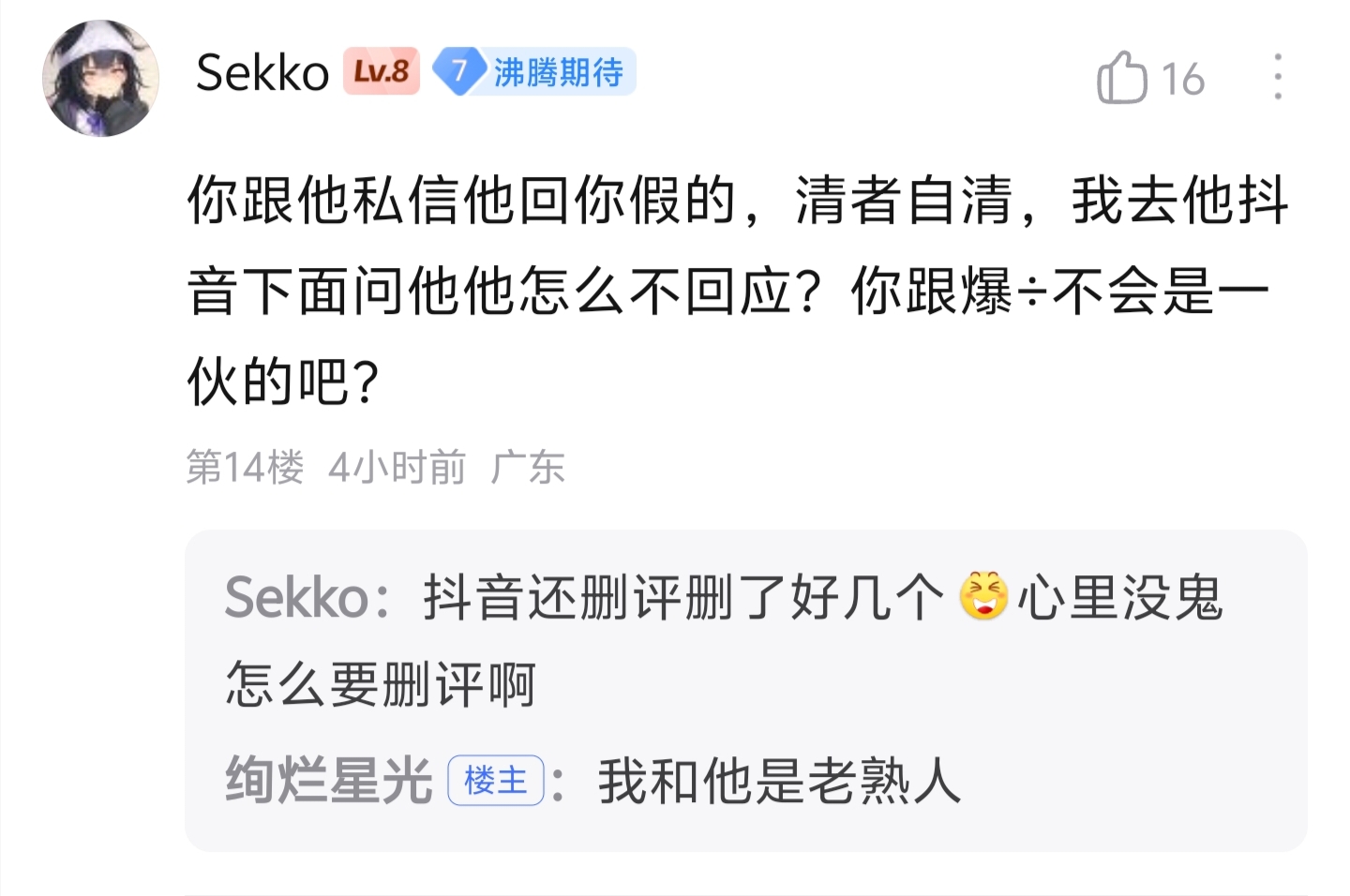
Task: Tap the 4小时前 timestamp
Action: pos(397,467)
